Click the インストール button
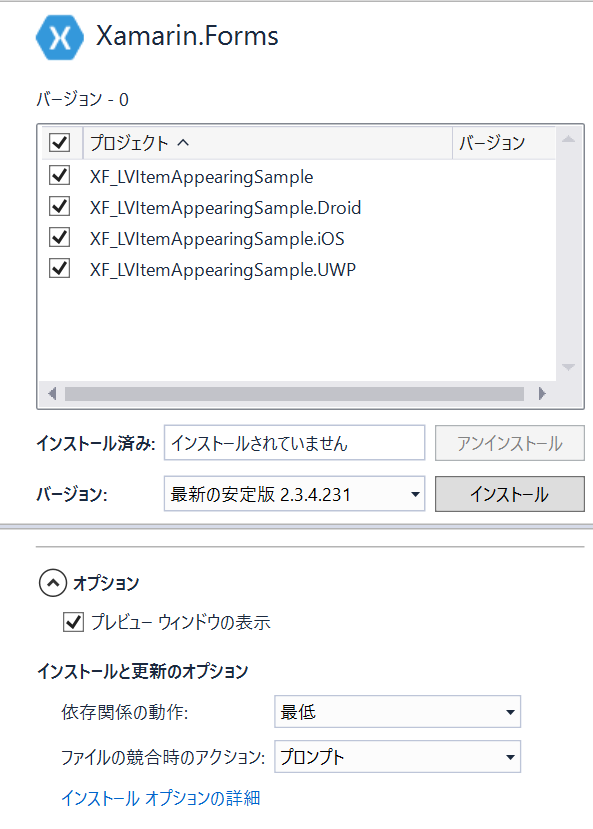 click(x=509, y=494)
